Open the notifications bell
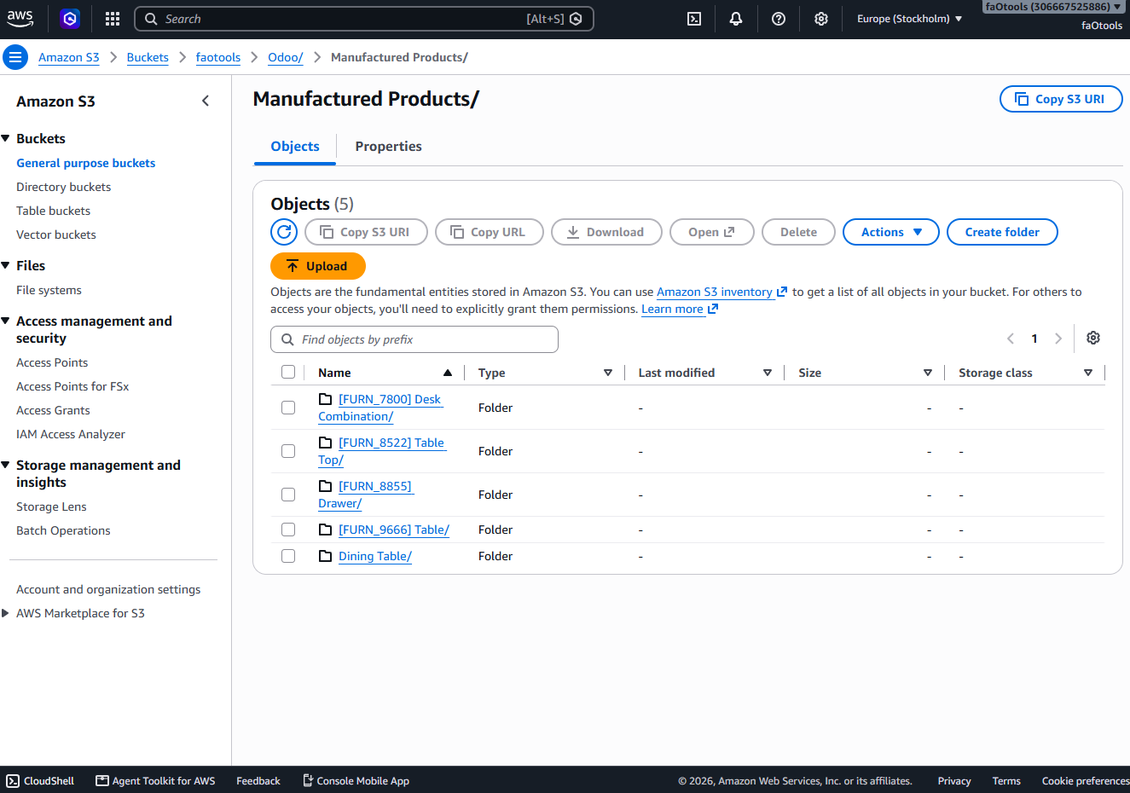The image size is (1130, 793). point(736,19)
